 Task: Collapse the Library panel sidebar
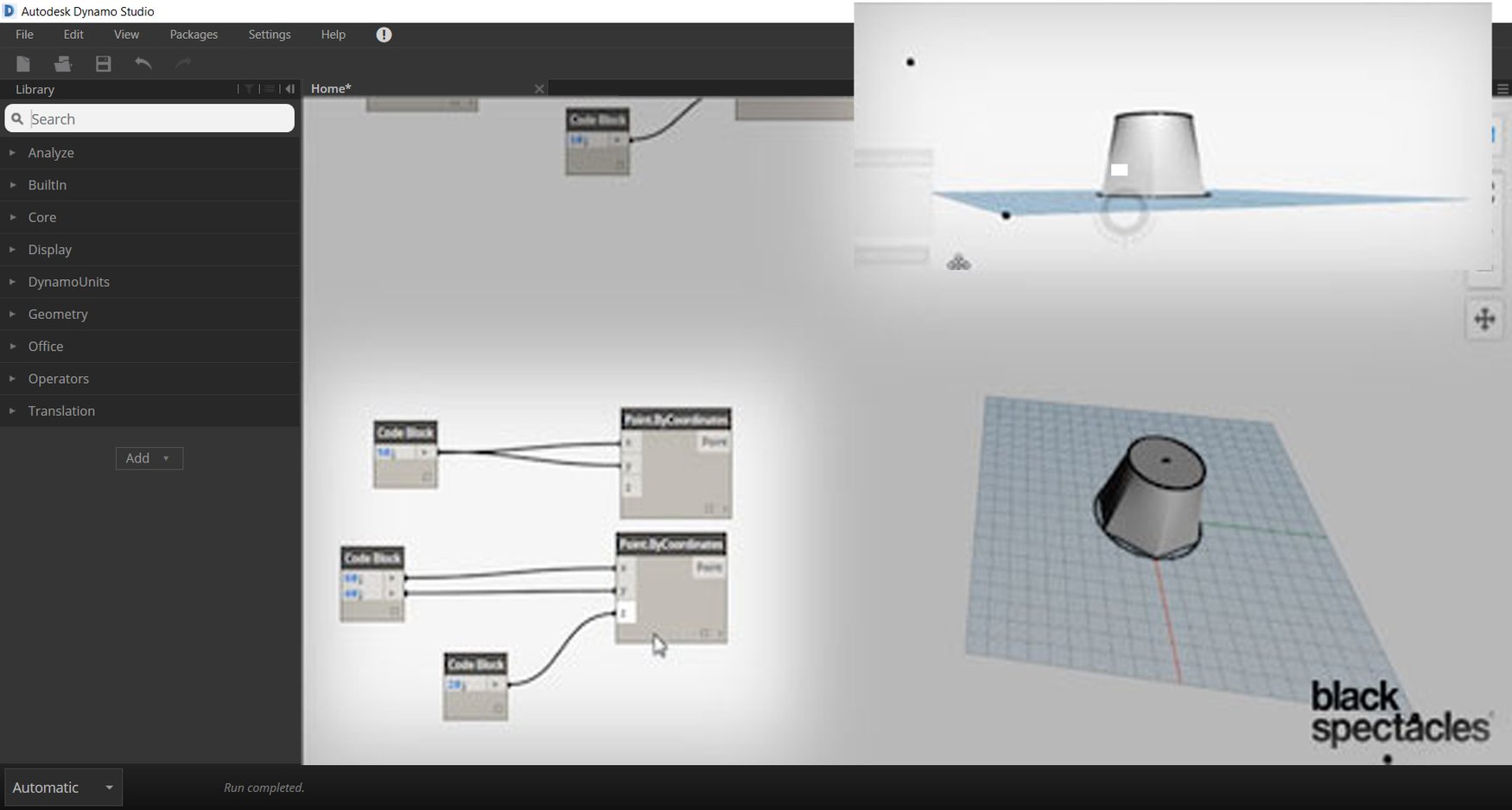(x=290, y=89)
